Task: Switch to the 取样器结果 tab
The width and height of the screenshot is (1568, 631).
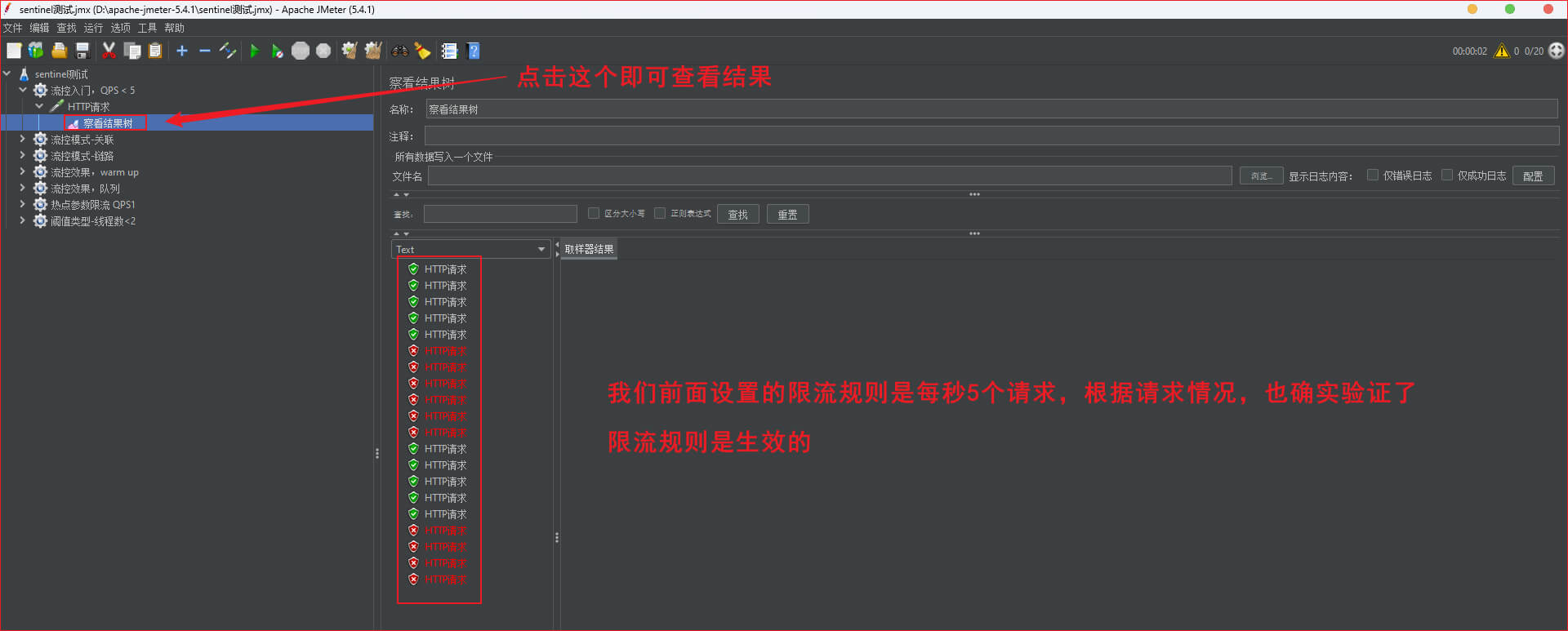Action: (589, 249)
